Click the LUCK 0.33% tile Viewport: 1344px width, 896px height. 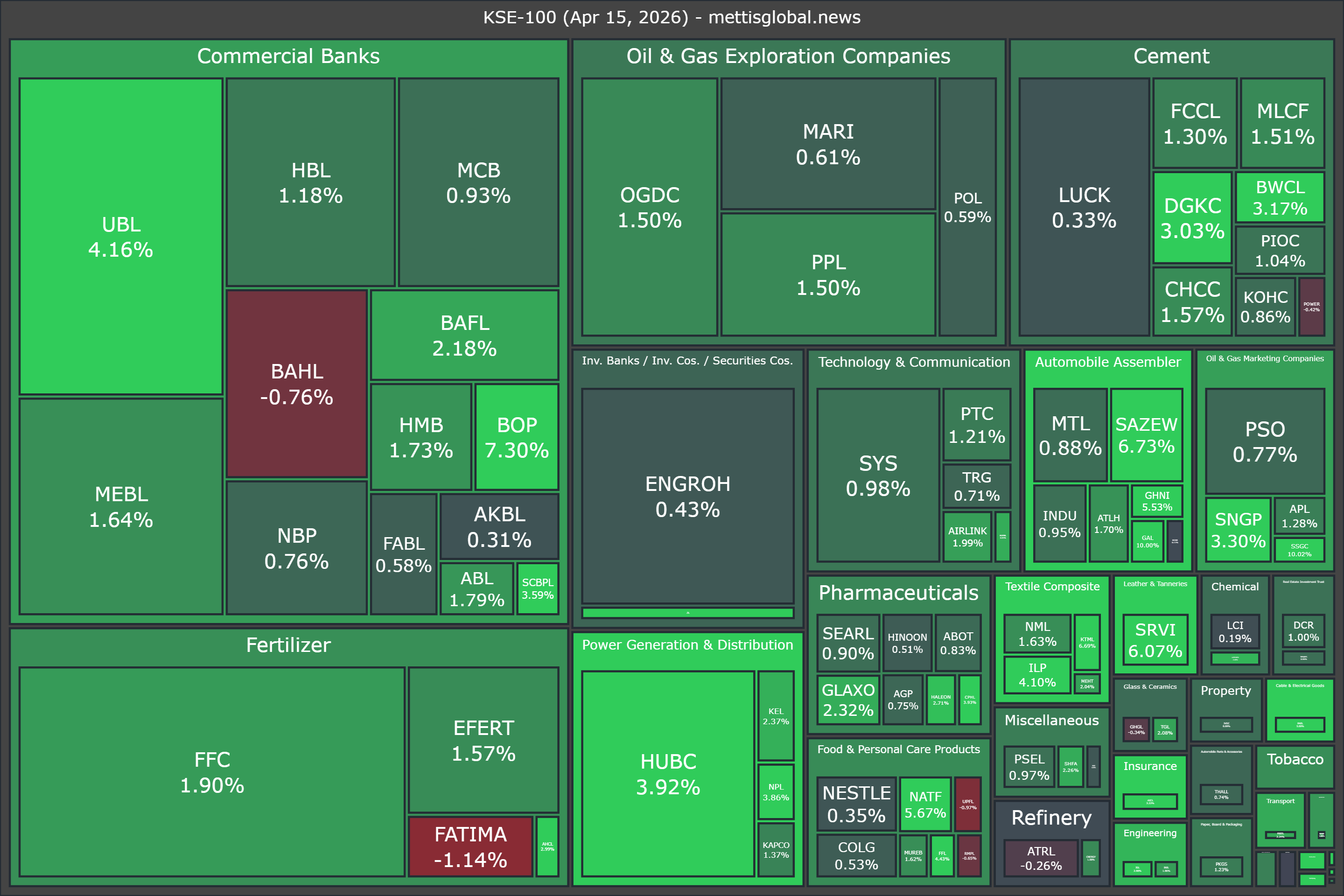1084,207
